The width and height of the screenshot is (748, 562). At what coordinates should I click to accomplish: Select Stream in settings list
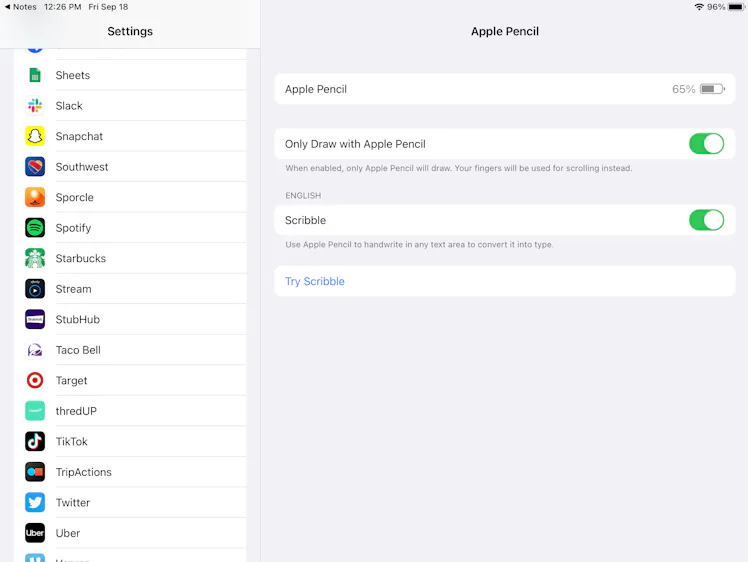click(130, 289)
